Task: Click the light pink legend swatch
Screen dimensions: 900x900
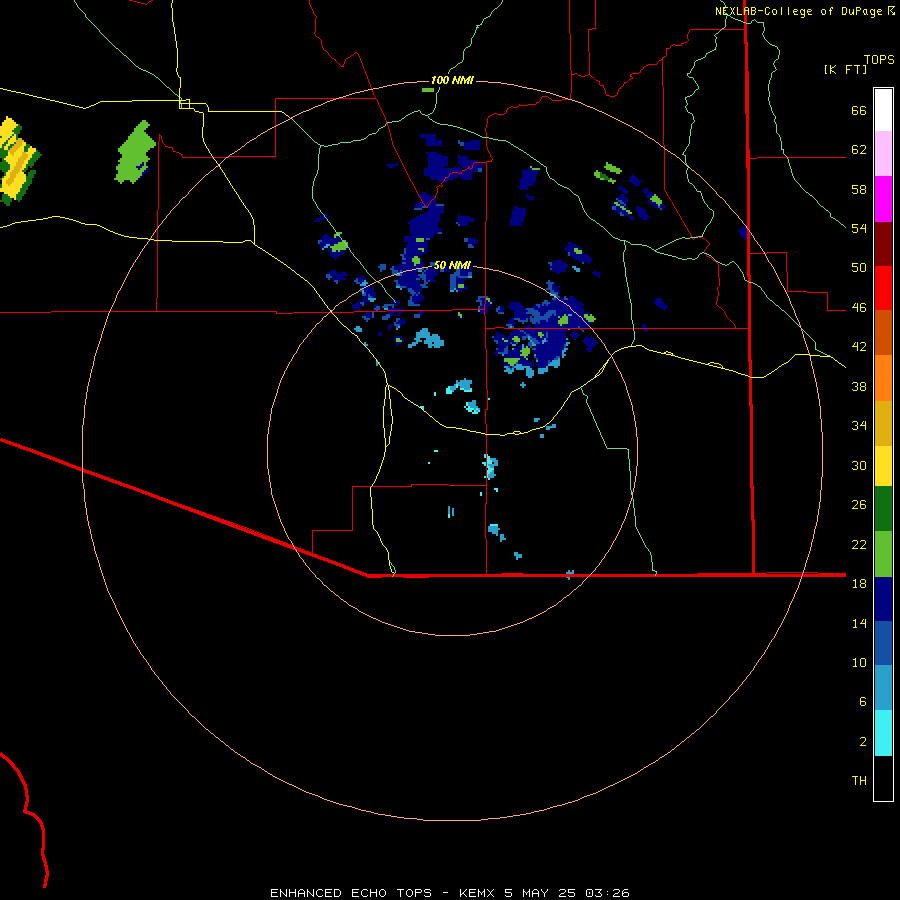Action: 883,154
